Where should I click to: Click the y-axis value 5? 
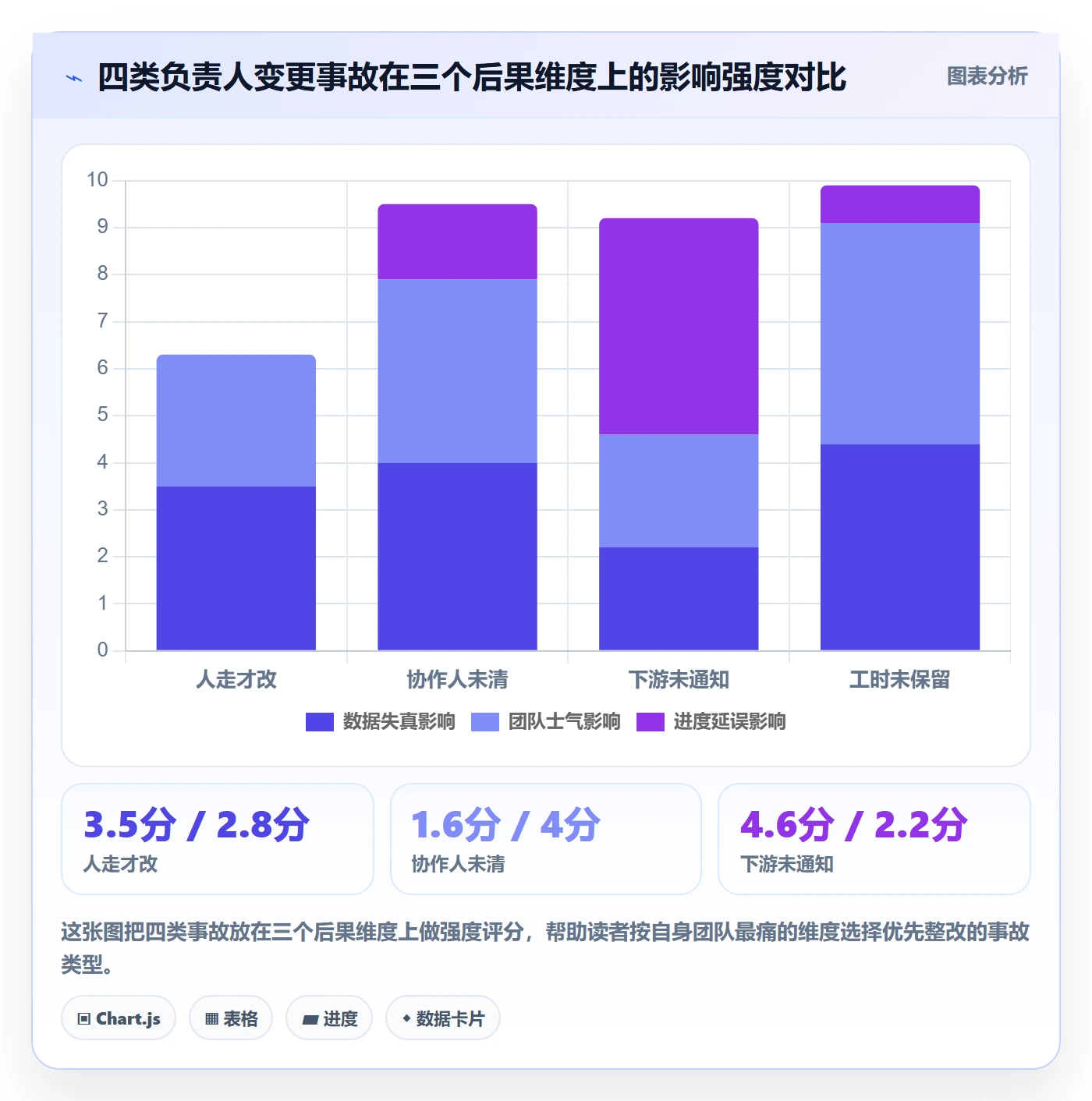pyautogui.click(x=102, y=415)
